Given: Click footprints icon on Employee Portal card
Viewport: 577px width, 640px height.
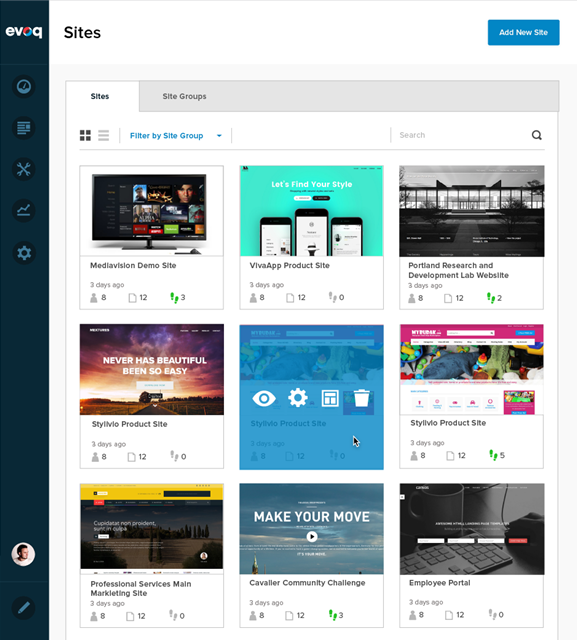Looking at the screenshot, I should click(x=493, y=614).
